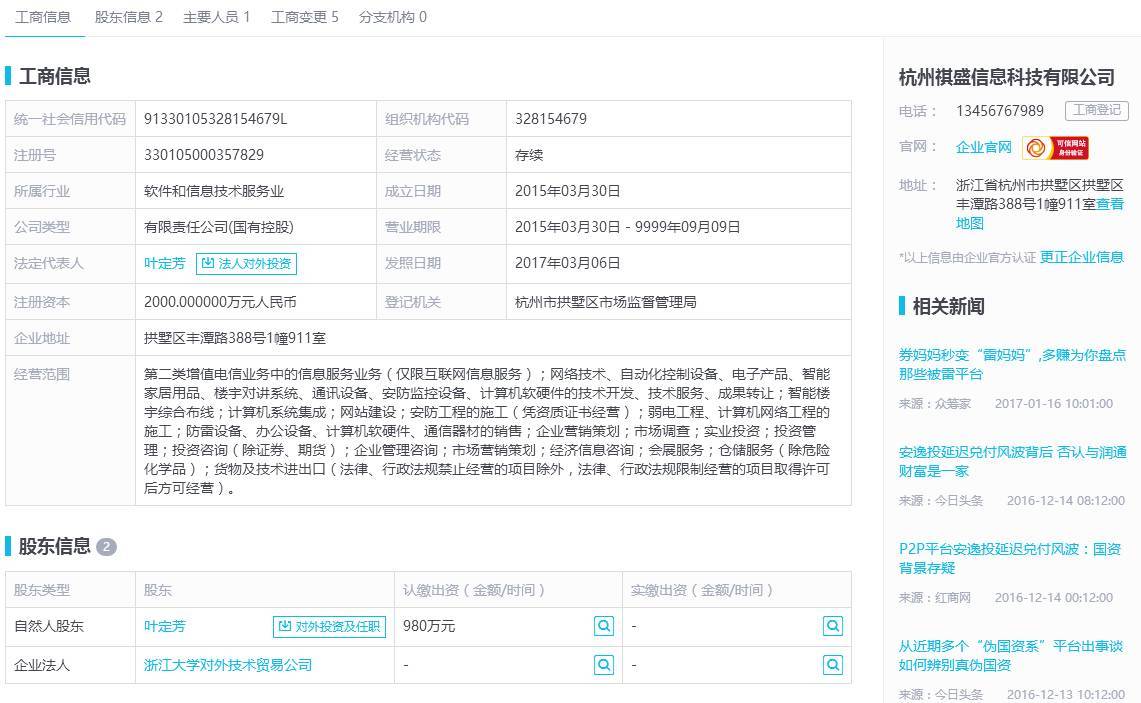Image resolution: width=1141 pixels, height=703 pixels.
Task: Open 对外投资及任职 for shareholder 叶定芳
Action: (x=329, y=626)
